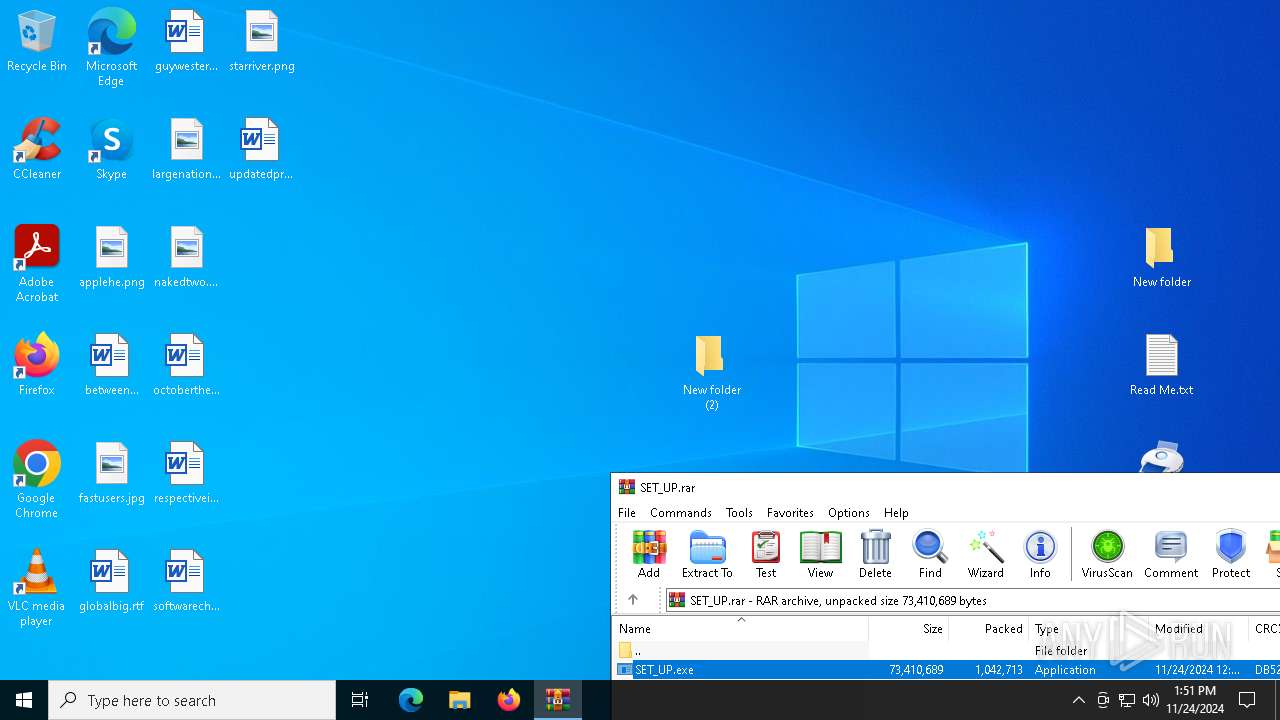Select the fastusers.jpg desktop file
Screen dimensions: 1280x720
(x=112, y=474)
